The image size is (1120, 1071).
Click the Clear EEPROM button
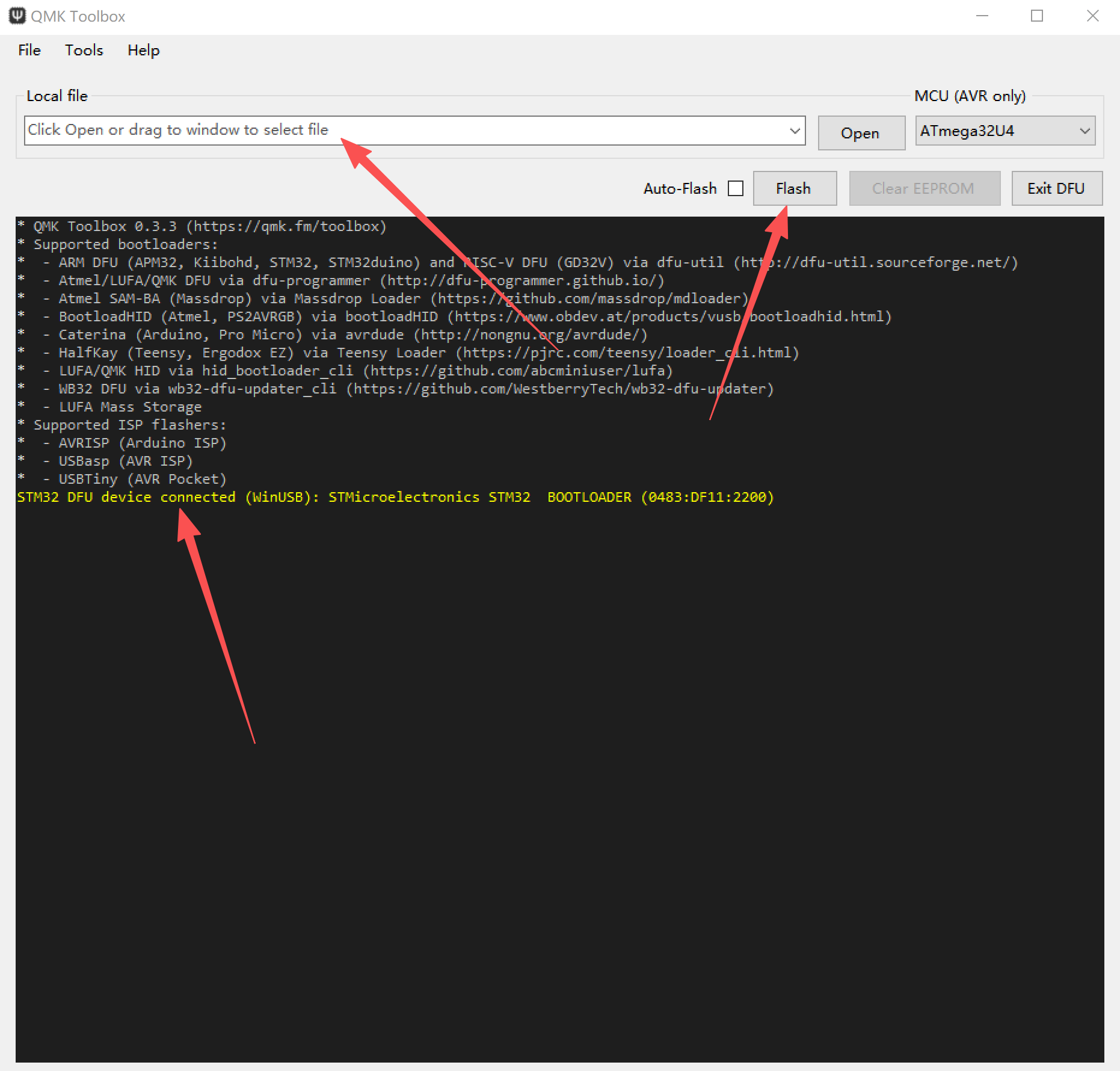[924, 188]
